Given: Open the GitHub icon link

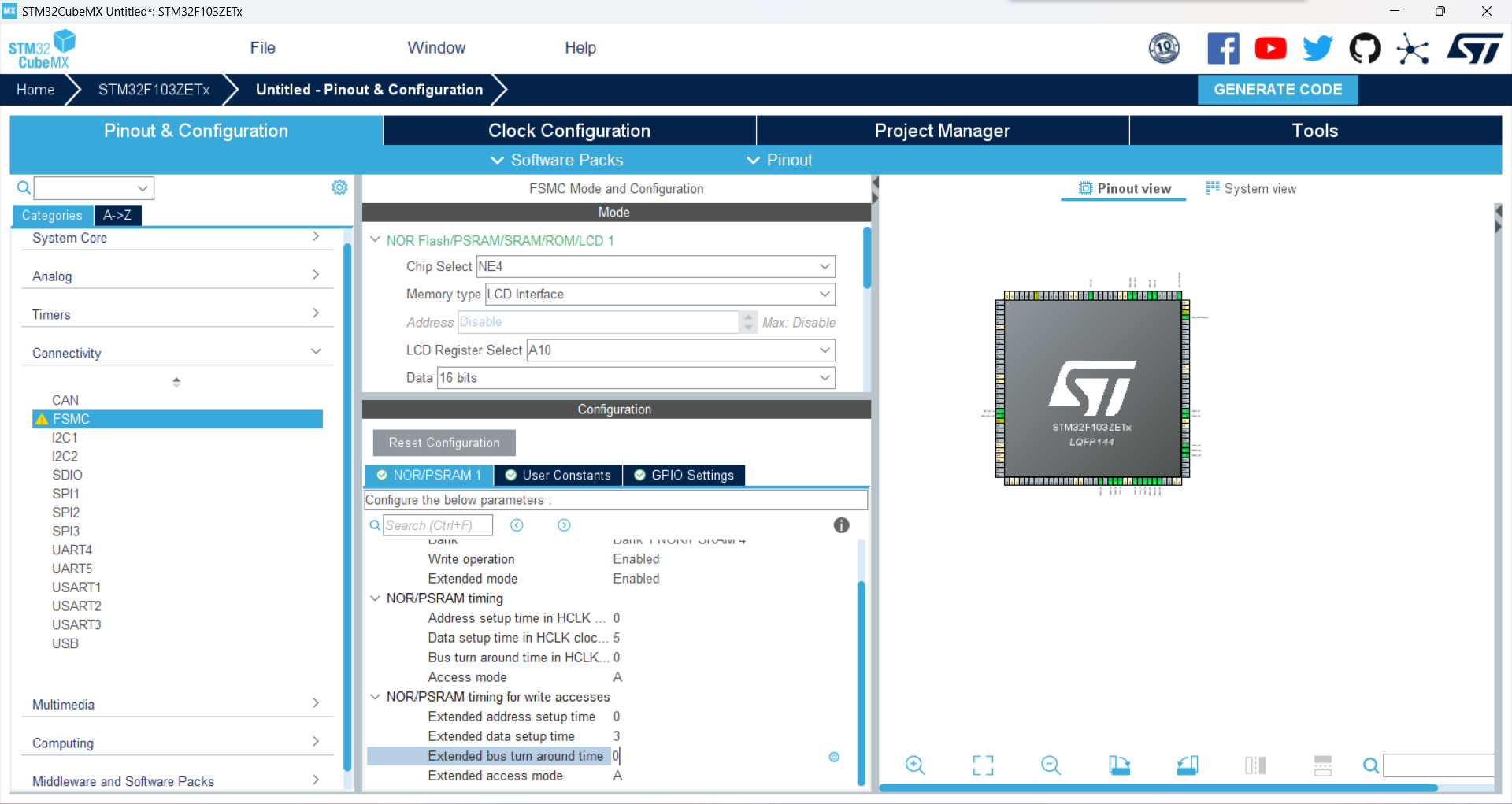Looking at the screenshot, I should pos(1365,48).
